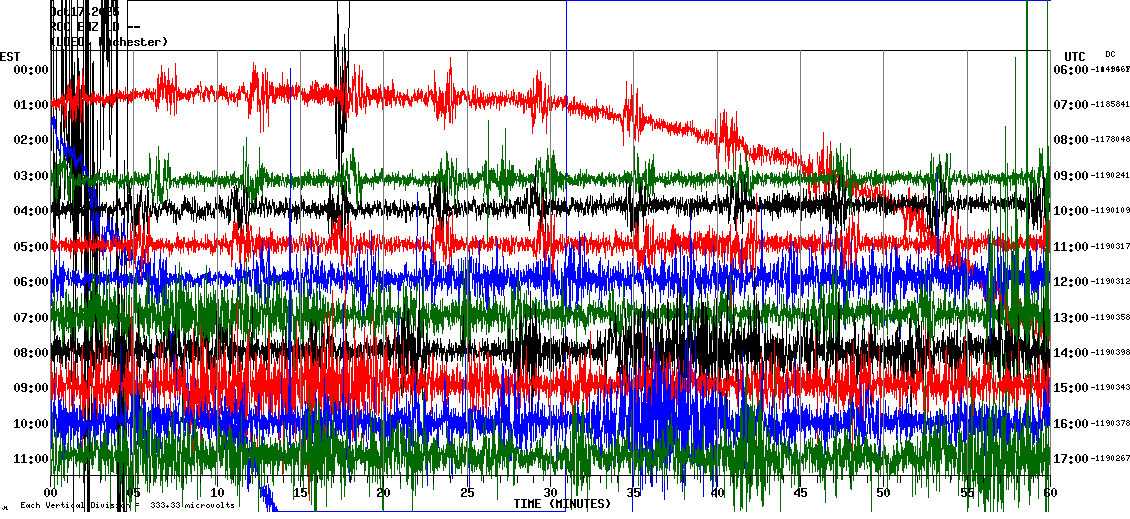The width and height of the screenshot is (1130, 519).
Task: Select the 45 minute axis tick label
Action: coord(800,493)
